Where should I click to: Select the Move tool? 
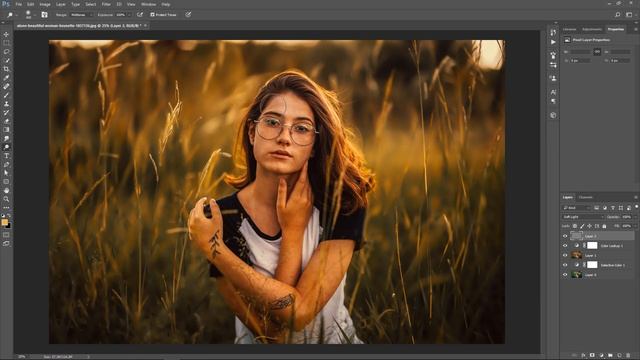6,34
